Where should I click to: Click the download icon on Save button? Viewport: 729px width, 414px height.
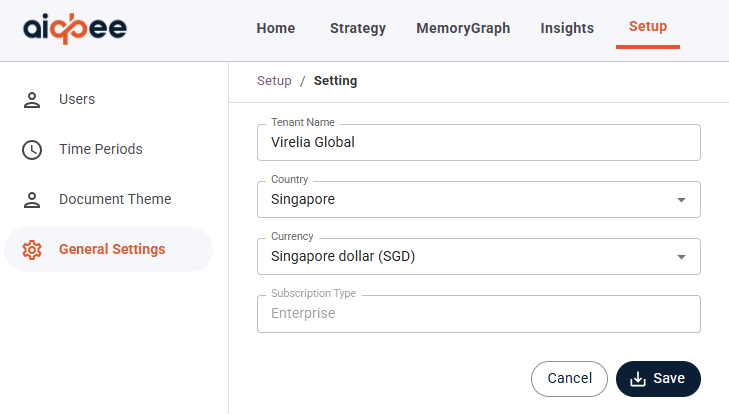638,379
